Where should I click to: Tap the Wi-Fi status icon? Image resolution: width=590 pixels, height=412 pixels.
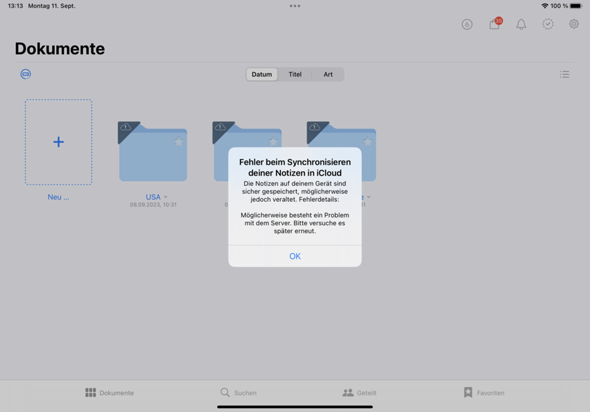tap(544, 6)
